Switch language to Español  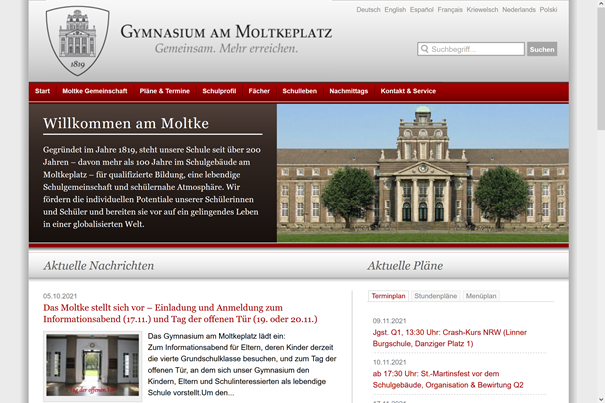[x=422, y=10]
